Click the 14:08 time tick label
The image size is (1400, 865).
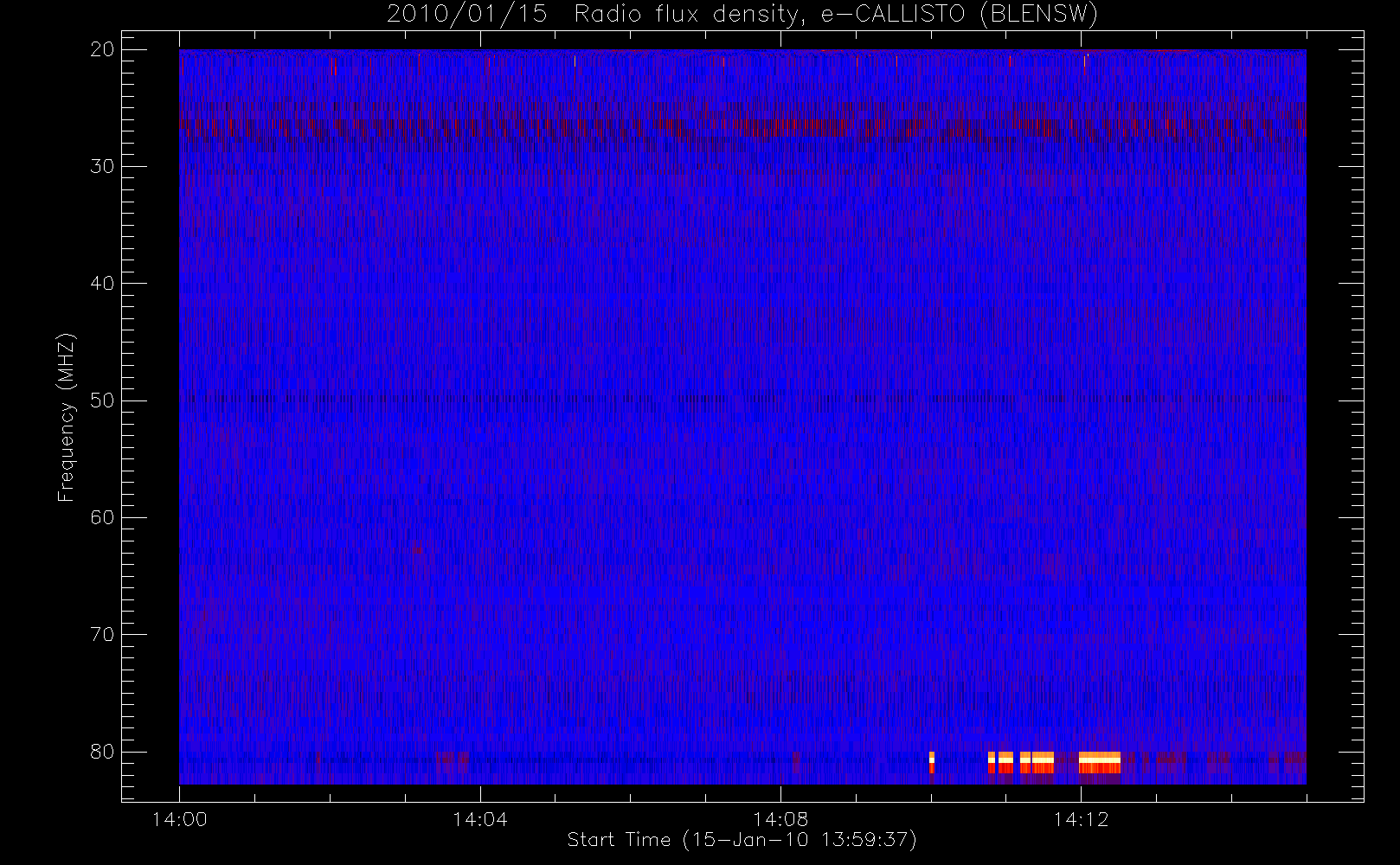tap(780, 819)
